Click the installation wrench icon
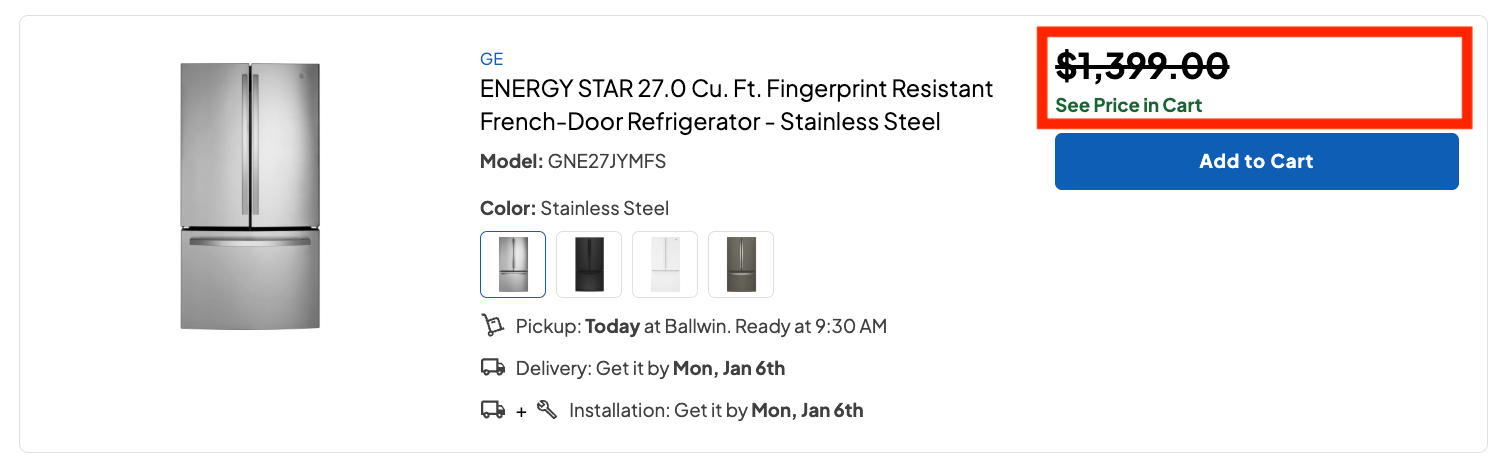This screenshot has height=459, width=1512. click(x=547, y=409)
